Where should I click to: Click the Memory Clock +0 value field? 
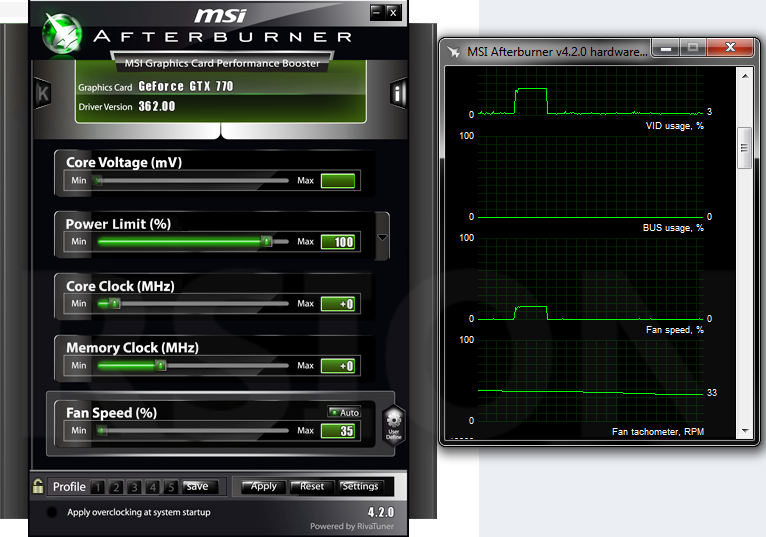point(338,366)
